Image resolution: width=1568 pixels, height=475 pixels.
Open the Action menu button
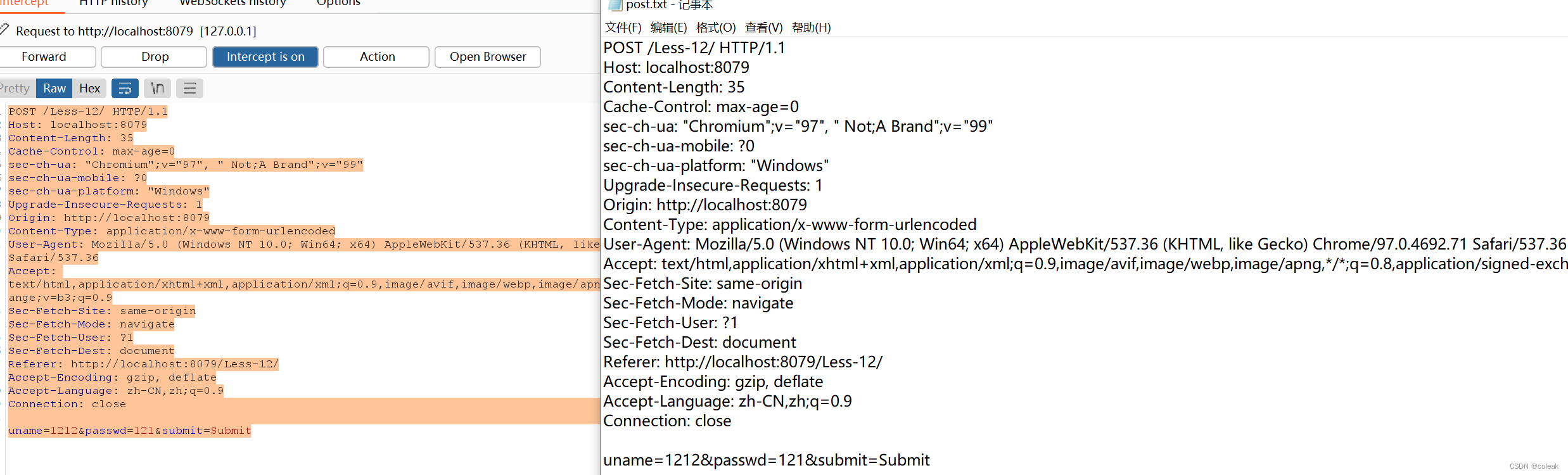376,56
